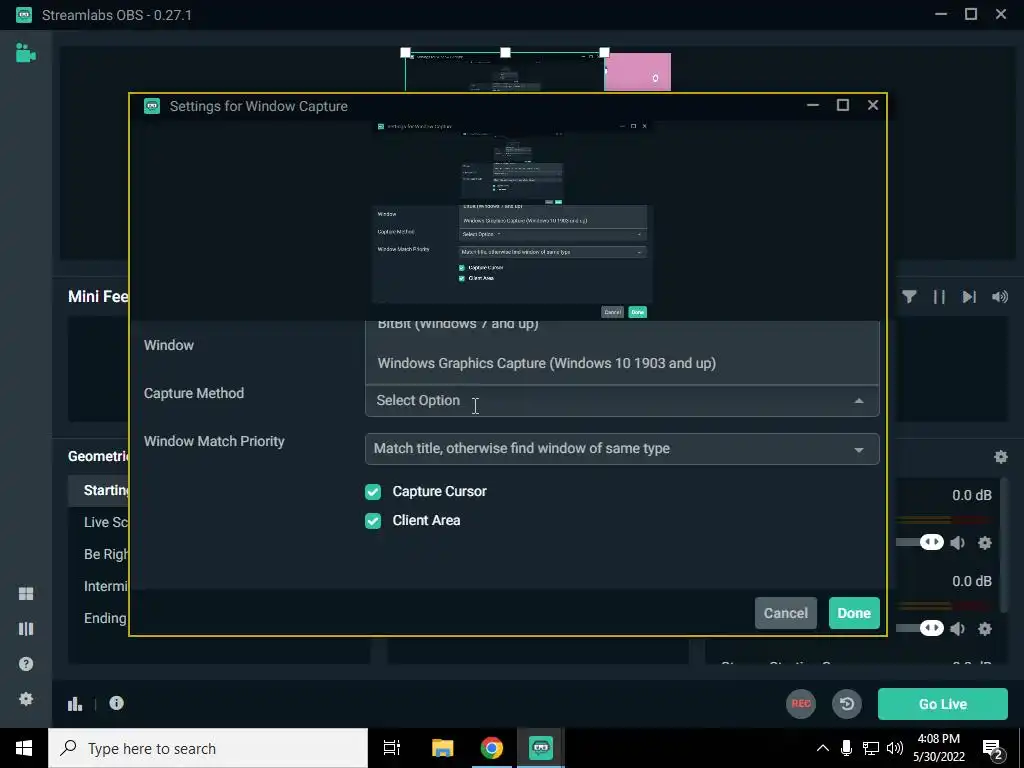
Task: Open mixer advanced settings gear
Action: [1000, 456]
